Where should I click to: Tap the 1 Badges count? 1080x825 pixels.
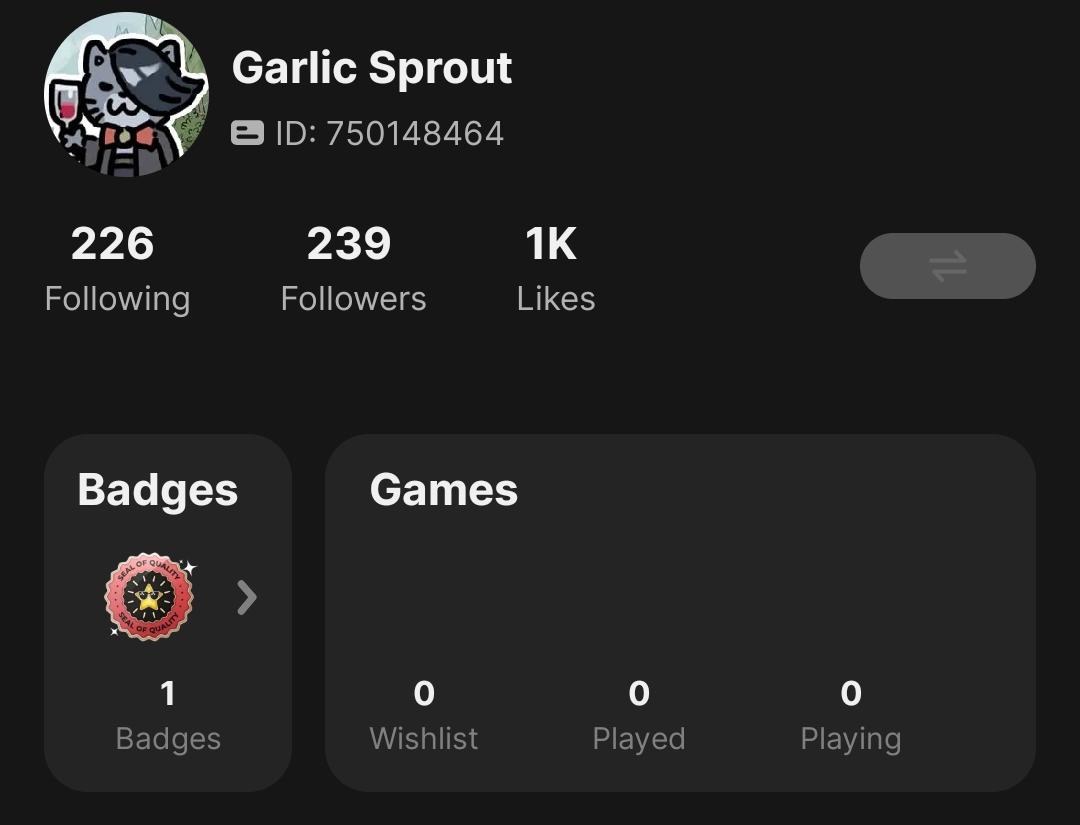[168, 693]
